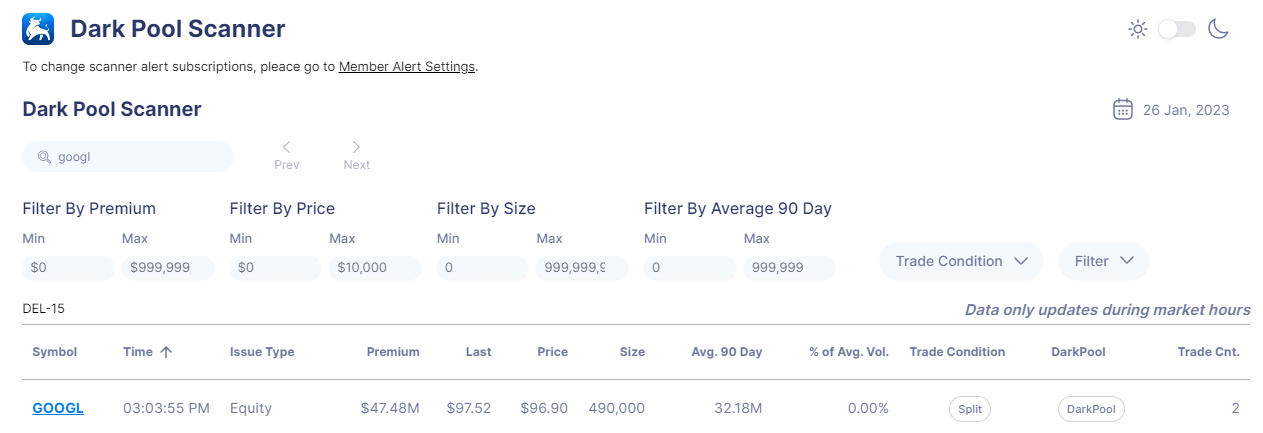Open the calendar date picker icon
Viewport: 1263px width, 433px height.
[1123, 109]
